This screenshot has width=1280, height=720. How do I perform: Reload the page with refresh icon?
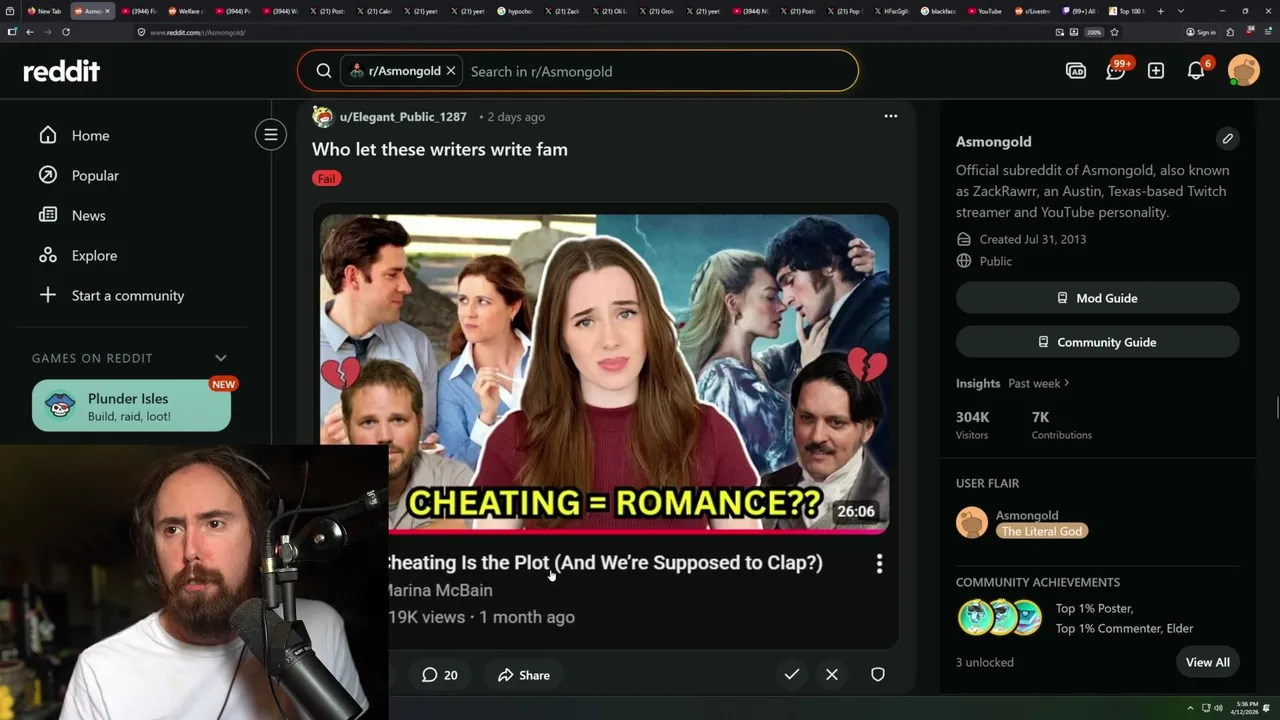coord(66,32)
